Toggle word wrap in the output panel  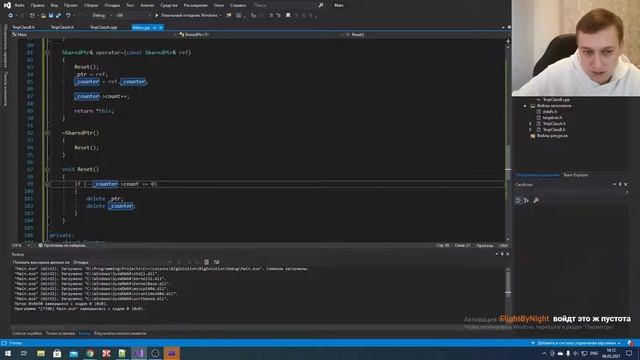coord(217,262)
